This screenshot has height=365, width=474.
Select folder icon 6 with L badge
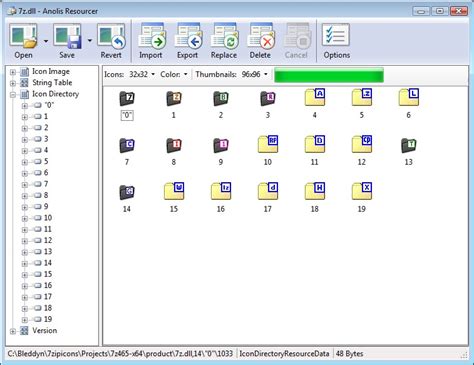point(409,97)
